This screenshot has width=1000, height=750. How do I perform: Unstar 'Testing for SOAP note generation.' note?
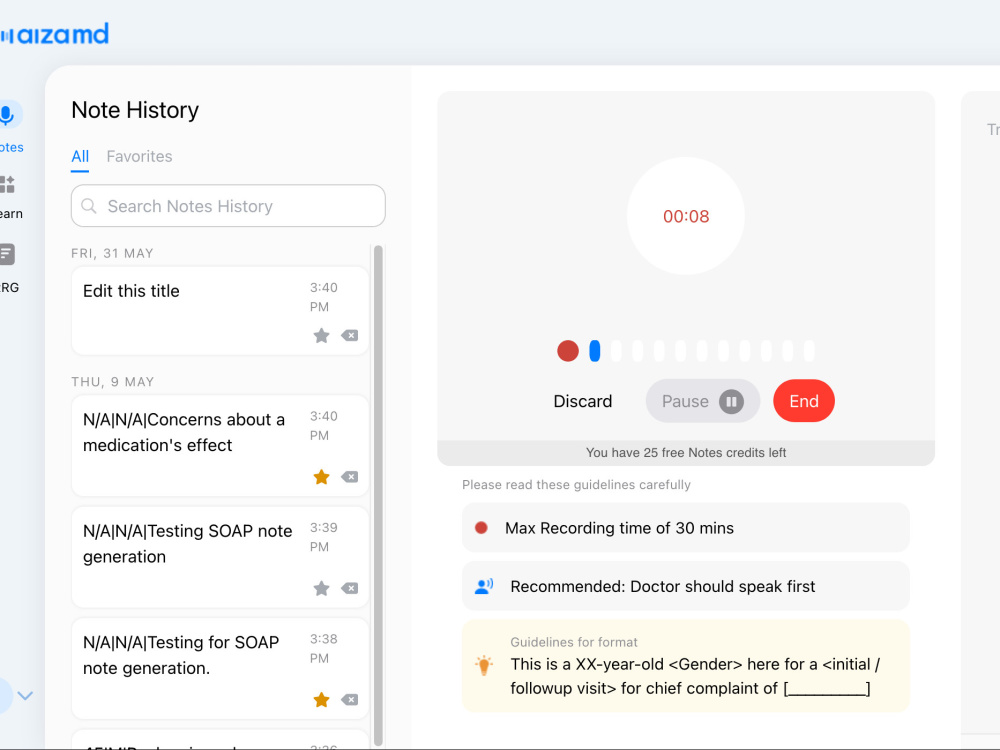click(x=321, y=700)
